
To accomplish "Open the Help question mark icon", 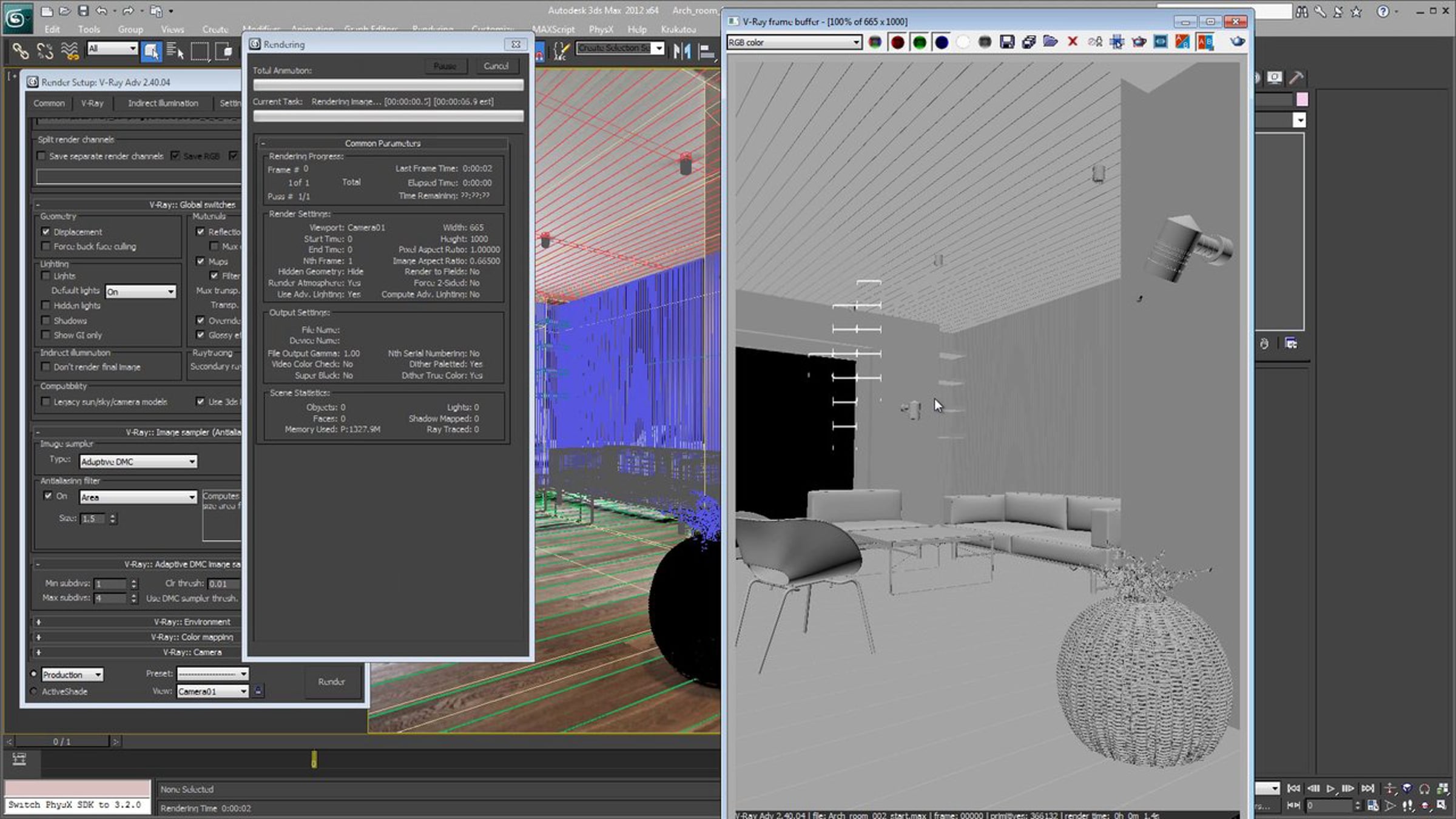I will [1383, 12].
